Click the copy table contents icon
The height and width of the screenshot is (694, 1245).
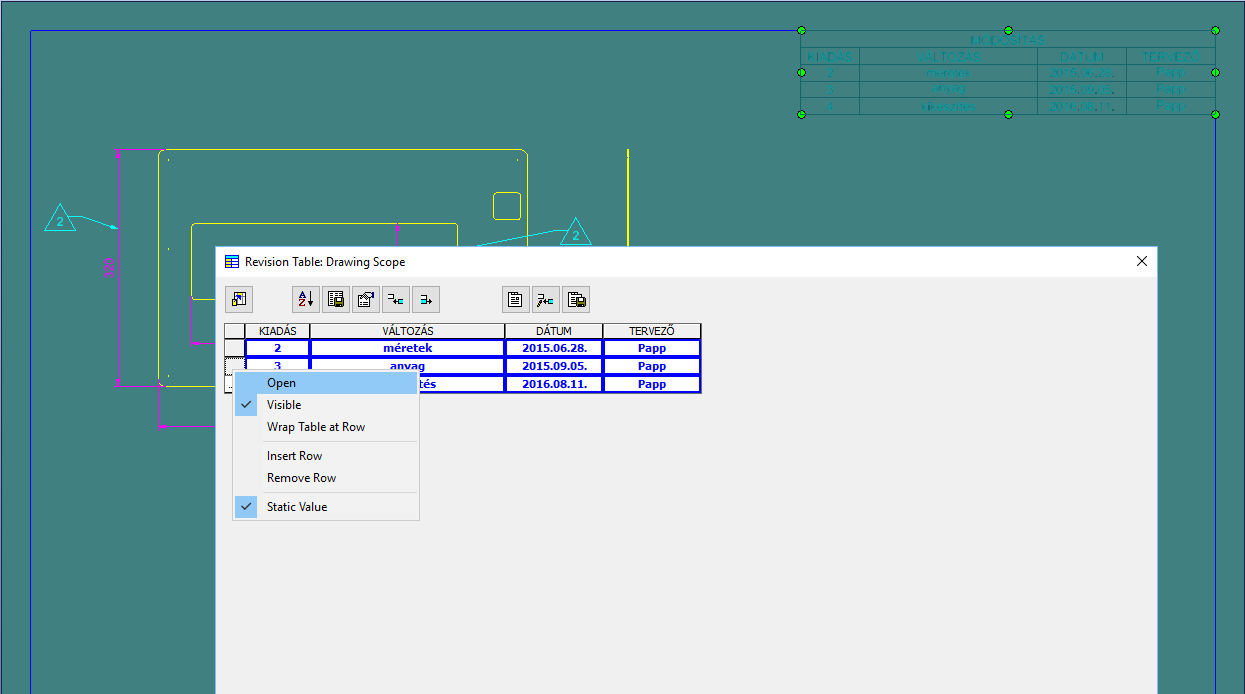[x=575, y=299]
